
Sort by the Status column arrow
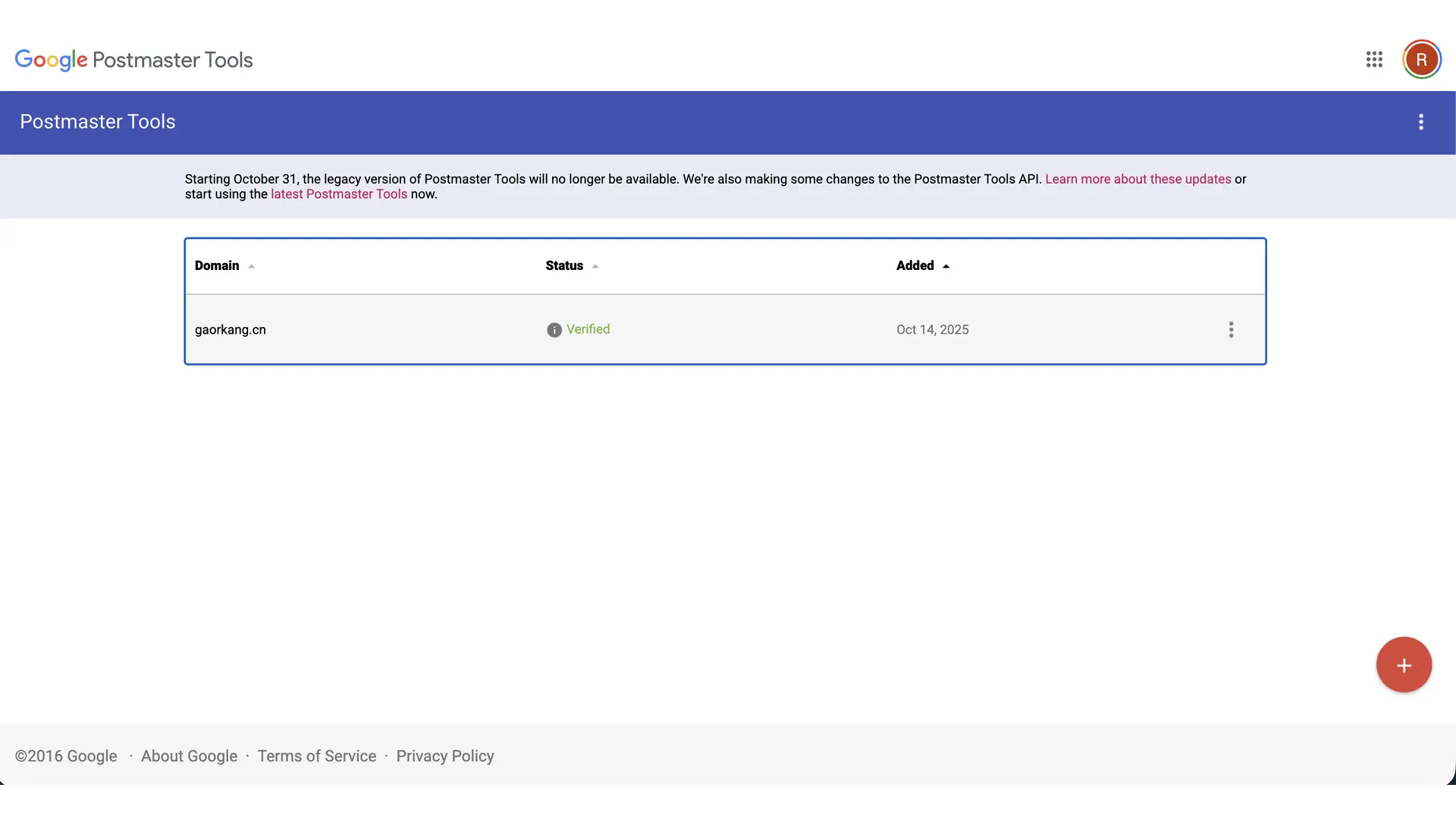click(595, 266)
